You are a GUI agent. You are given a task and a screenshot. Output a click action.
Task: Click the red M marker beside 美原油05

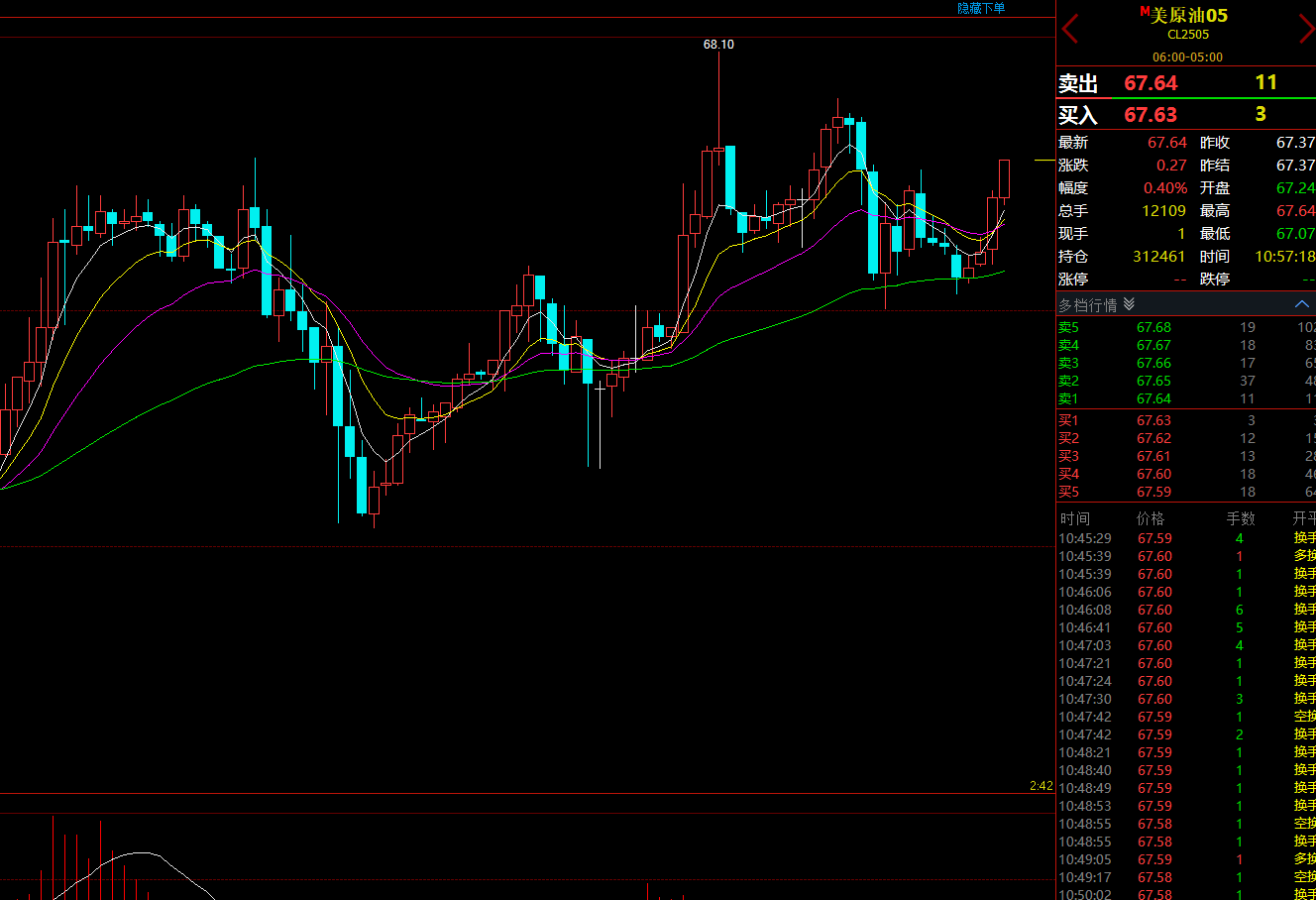pos(1145,12)
